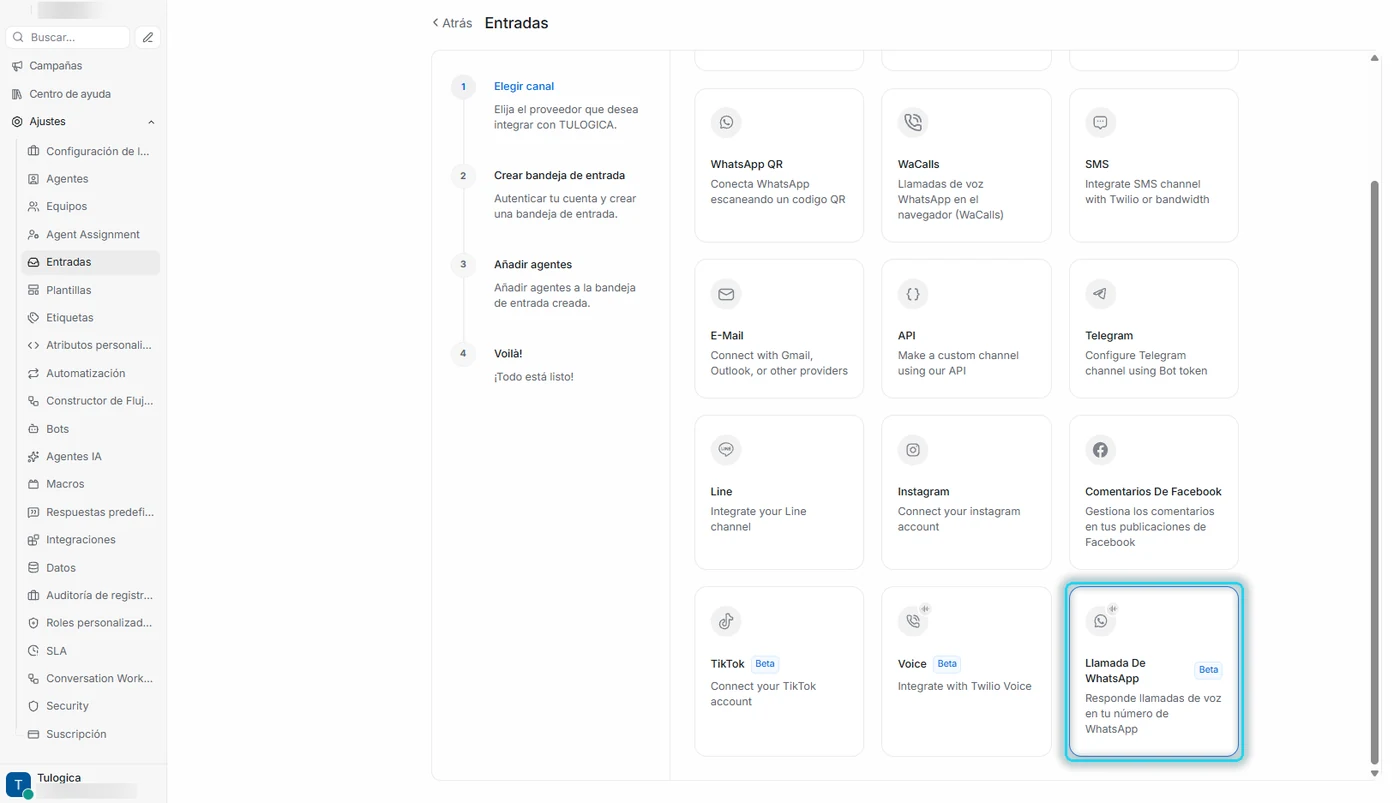Click the tag icon beside Etiquetas
Viewport: 1400px width, 803px height.
[x=34, y=317]
